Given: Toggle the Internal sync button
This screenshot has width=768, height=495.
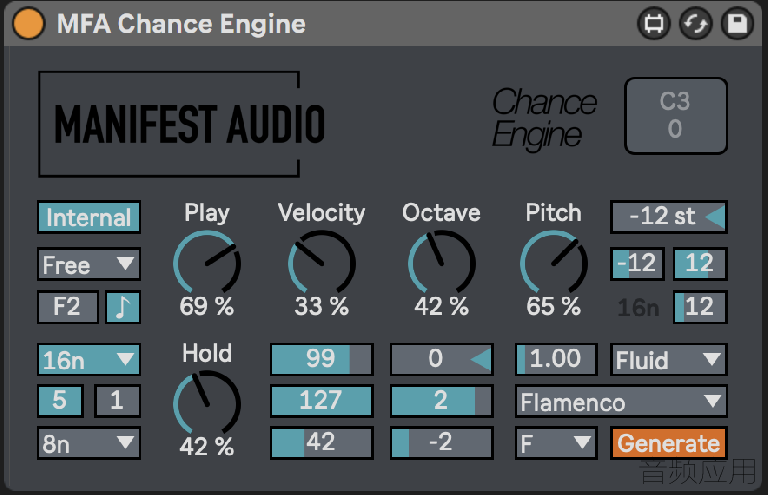Looking at the screenshot, I should coord(89,217).
